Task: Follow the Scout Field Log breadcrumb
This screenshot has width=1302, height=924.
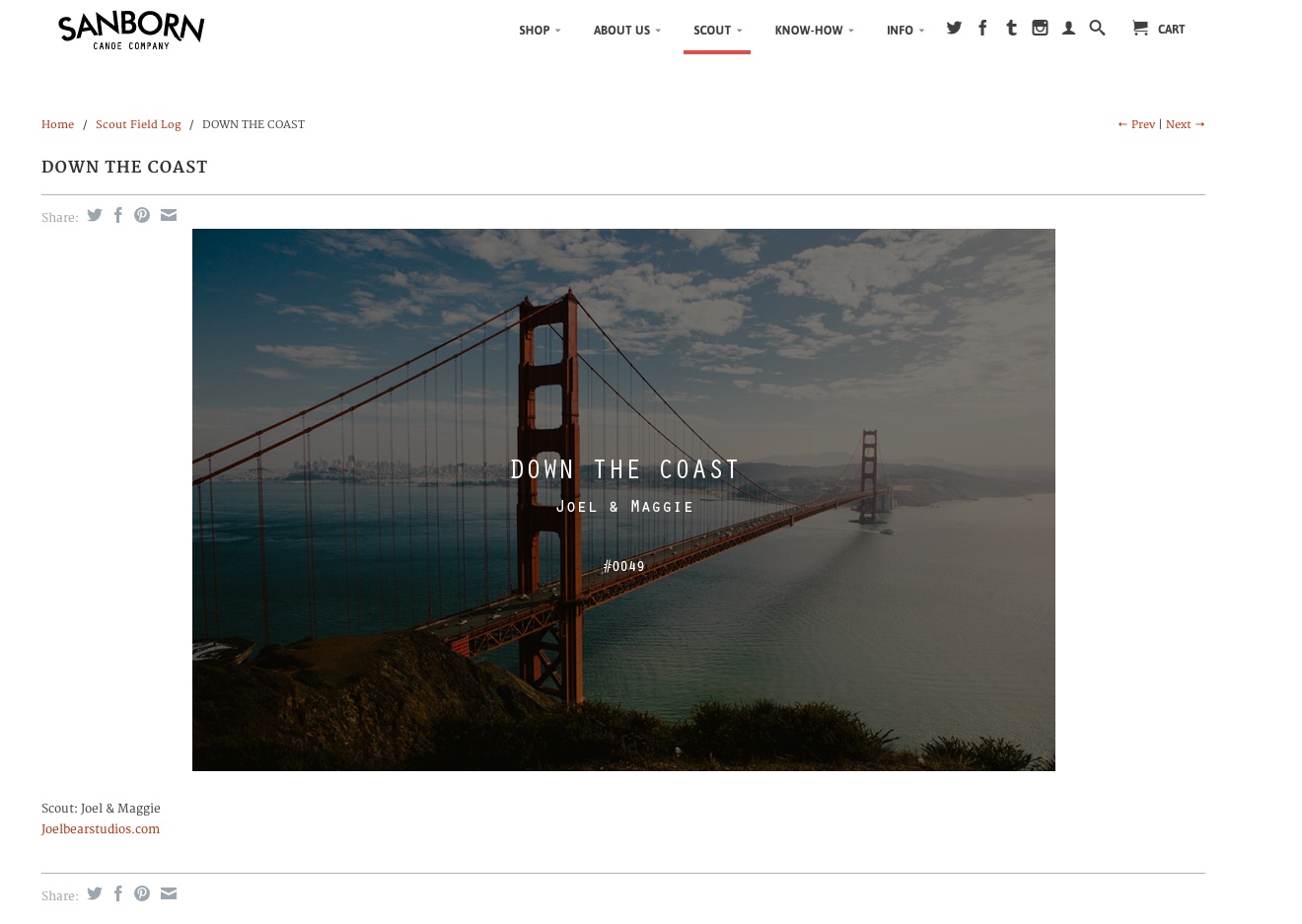Action: (138, 124)
